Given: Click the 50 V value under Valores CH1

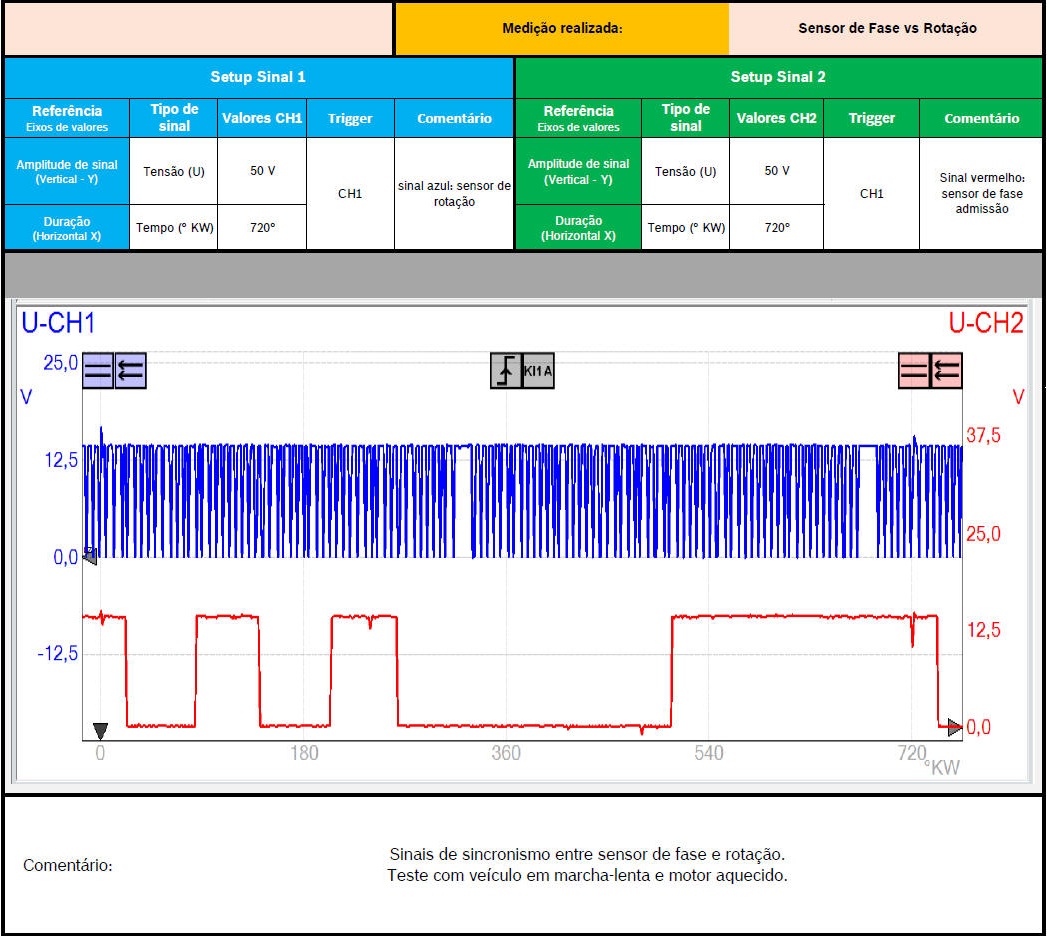Looking at the screenshot, I should 262,171.
